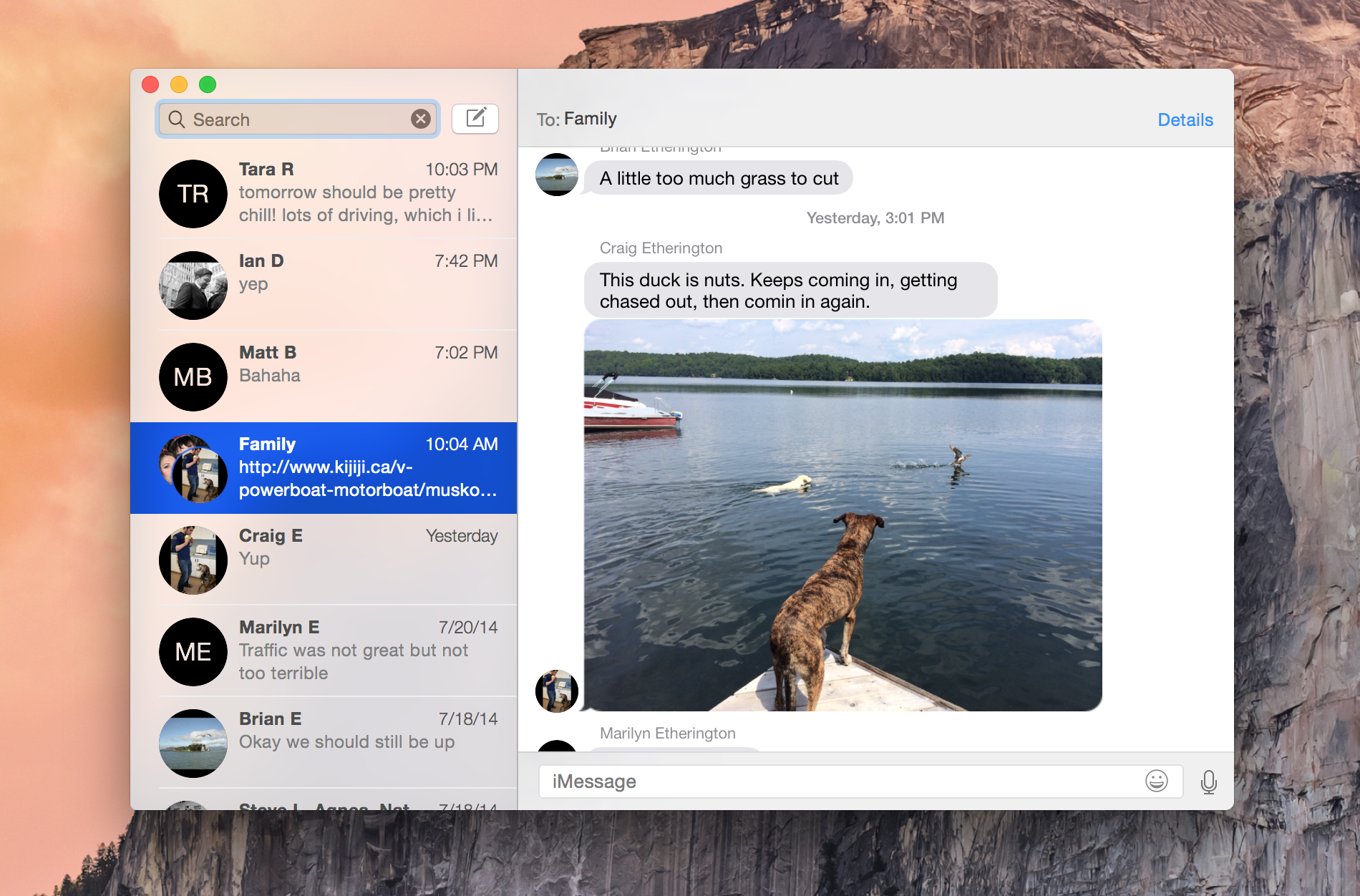This screenshot has width=1360, height=896.
Task: Open the emoji picker smiley icon
Action: click(1157, 781)
